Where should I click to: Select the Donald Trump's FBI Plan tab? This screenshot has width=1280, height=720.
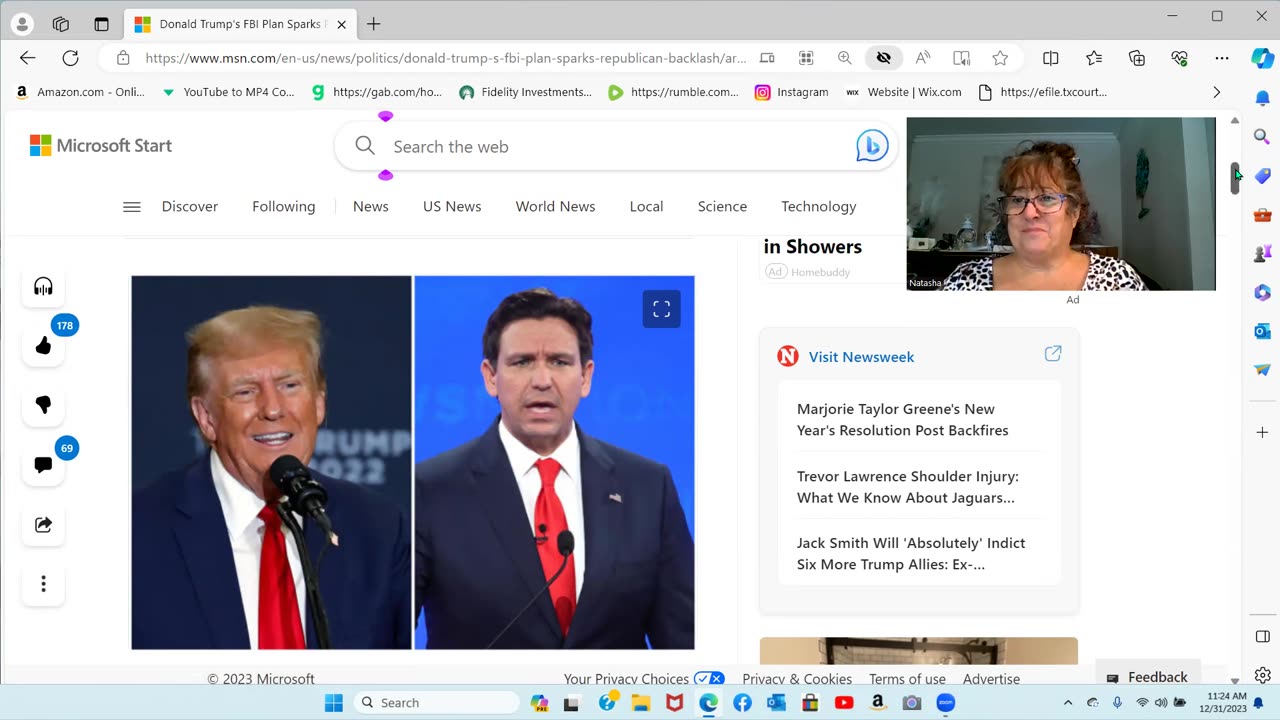point(240,24)
